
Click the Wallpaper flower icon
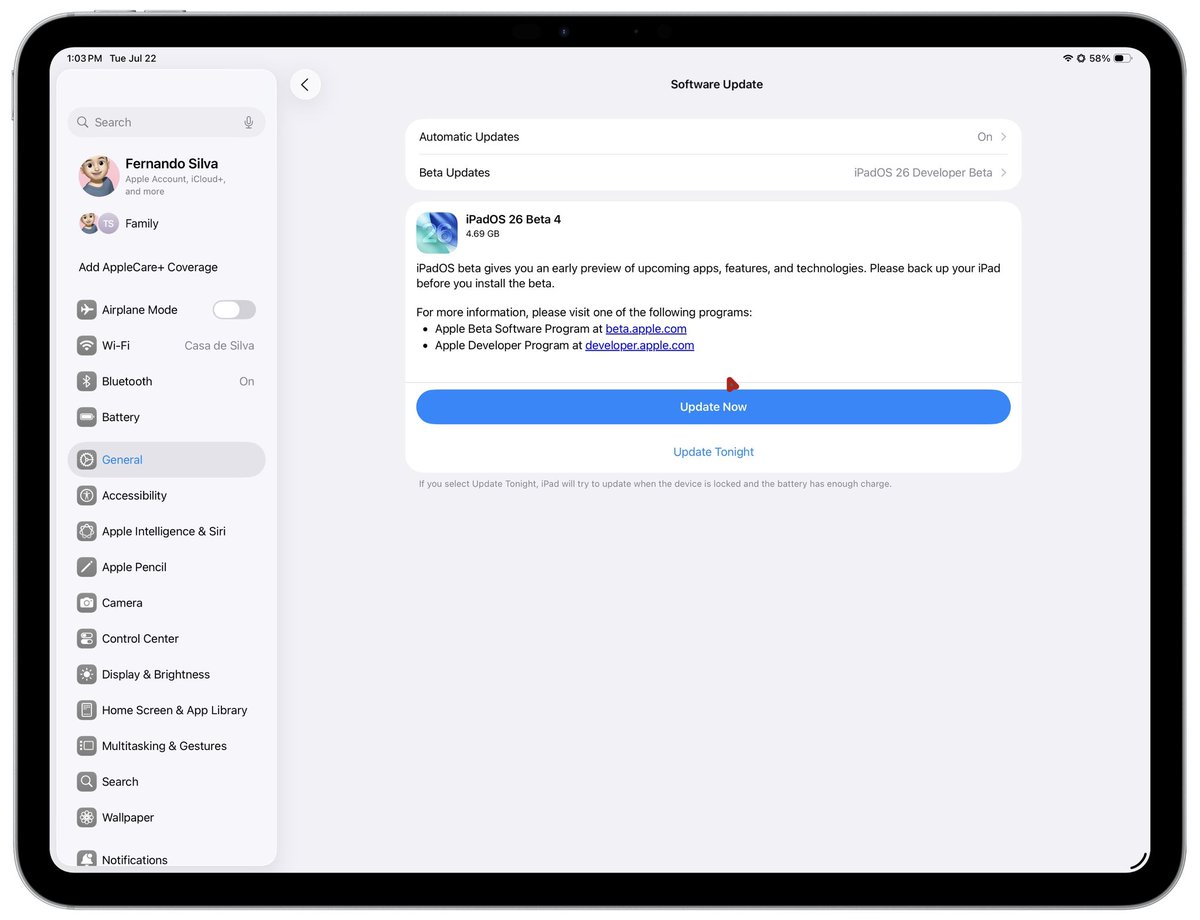[87, 818]
